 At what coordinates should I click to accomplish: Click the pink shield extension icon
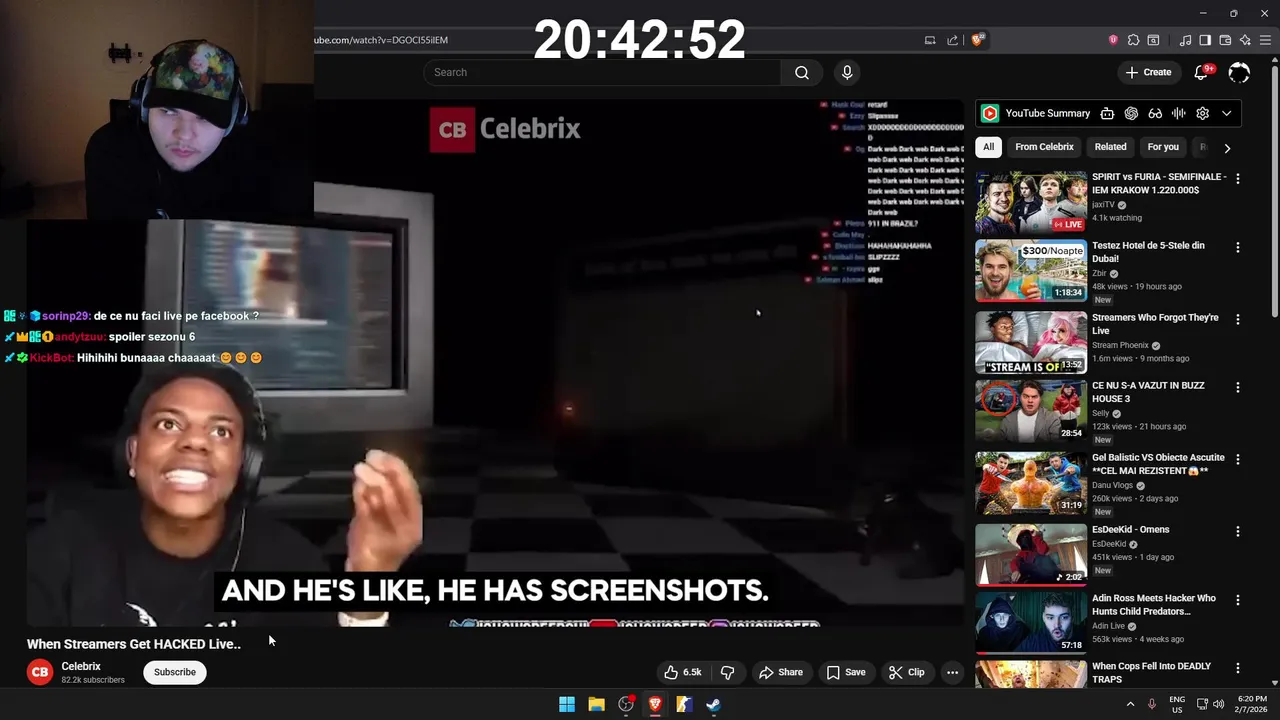(1113, 40)
